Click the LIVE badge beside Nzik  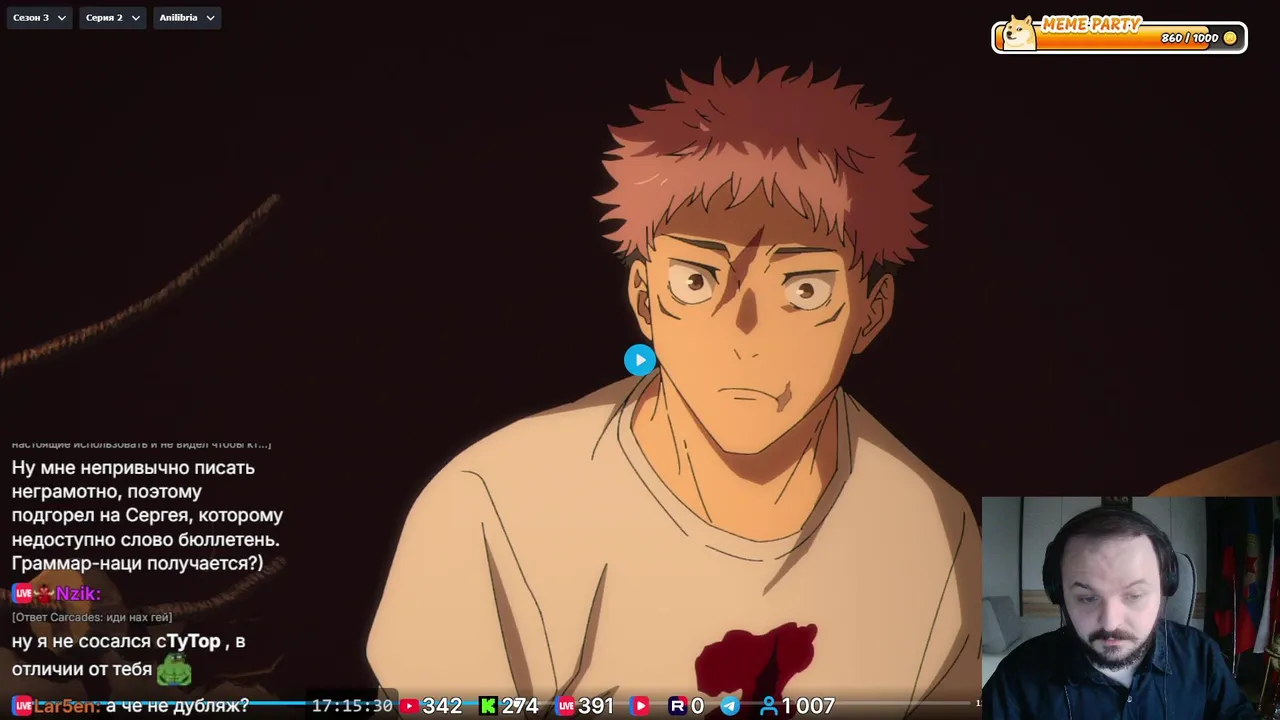(x=22, y=594)
